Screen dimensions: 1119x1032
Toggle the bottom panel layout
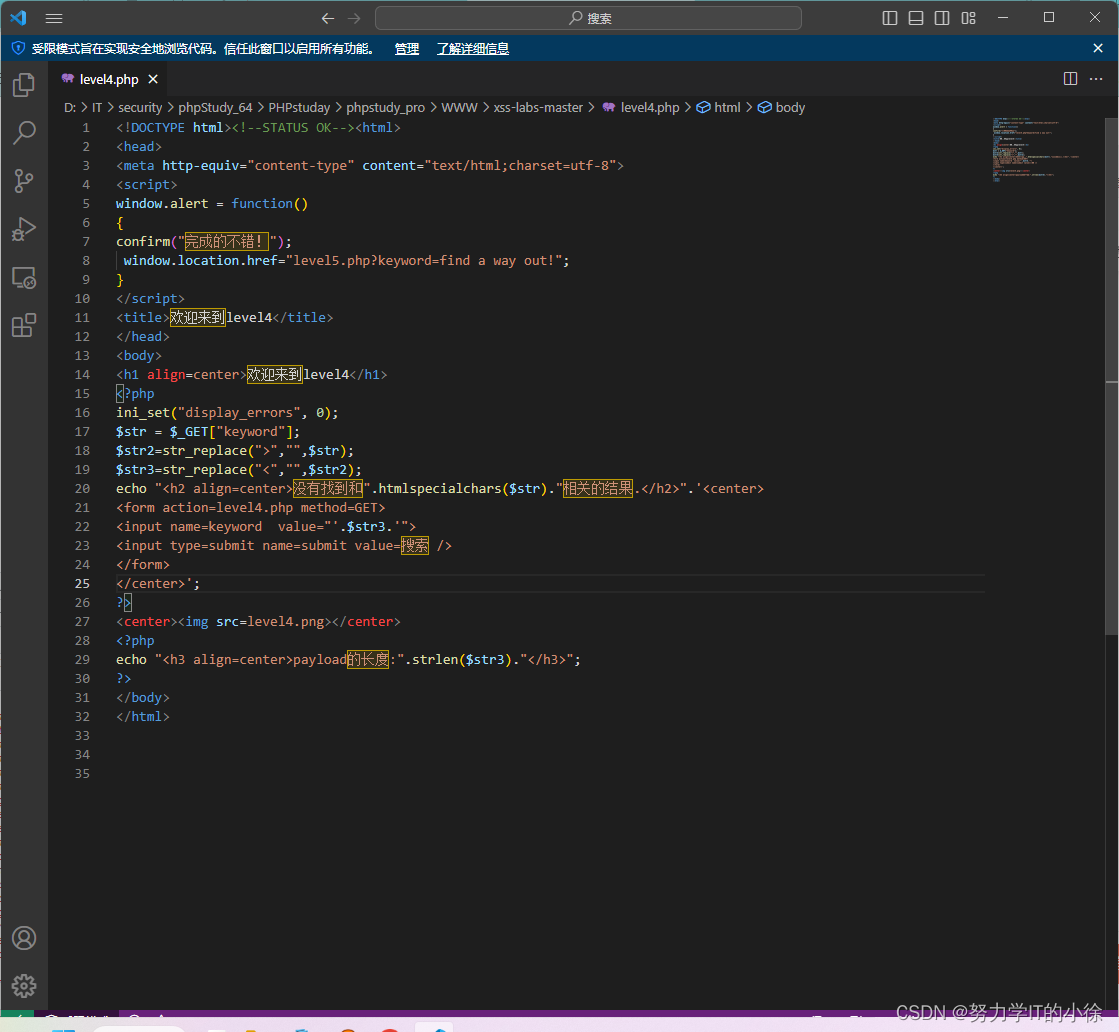pos(916,18)
